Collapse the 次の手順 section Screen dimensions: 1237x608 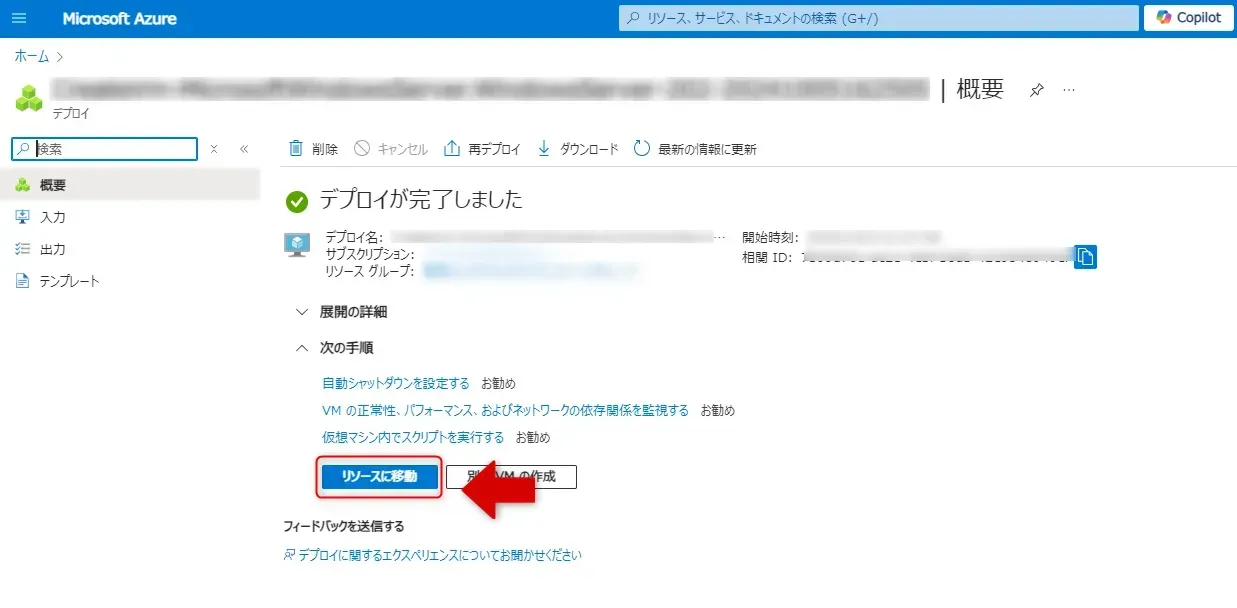pos(334,348)
